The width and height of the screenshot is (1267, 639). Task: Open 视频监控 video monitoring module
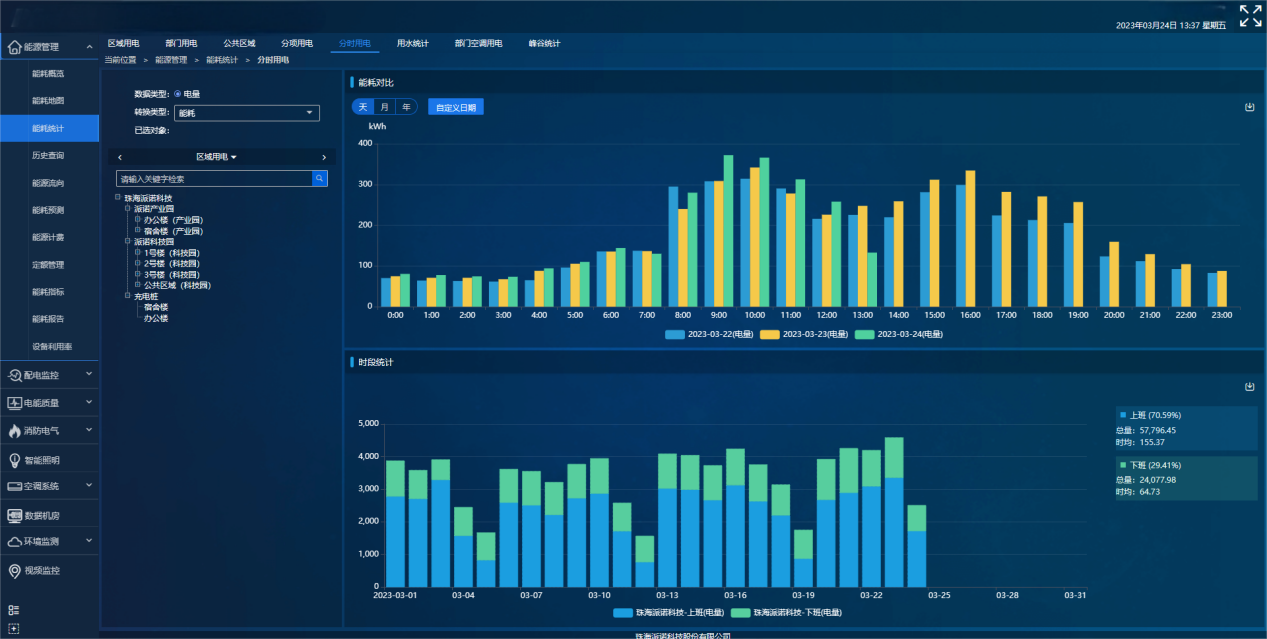[42, 571]
